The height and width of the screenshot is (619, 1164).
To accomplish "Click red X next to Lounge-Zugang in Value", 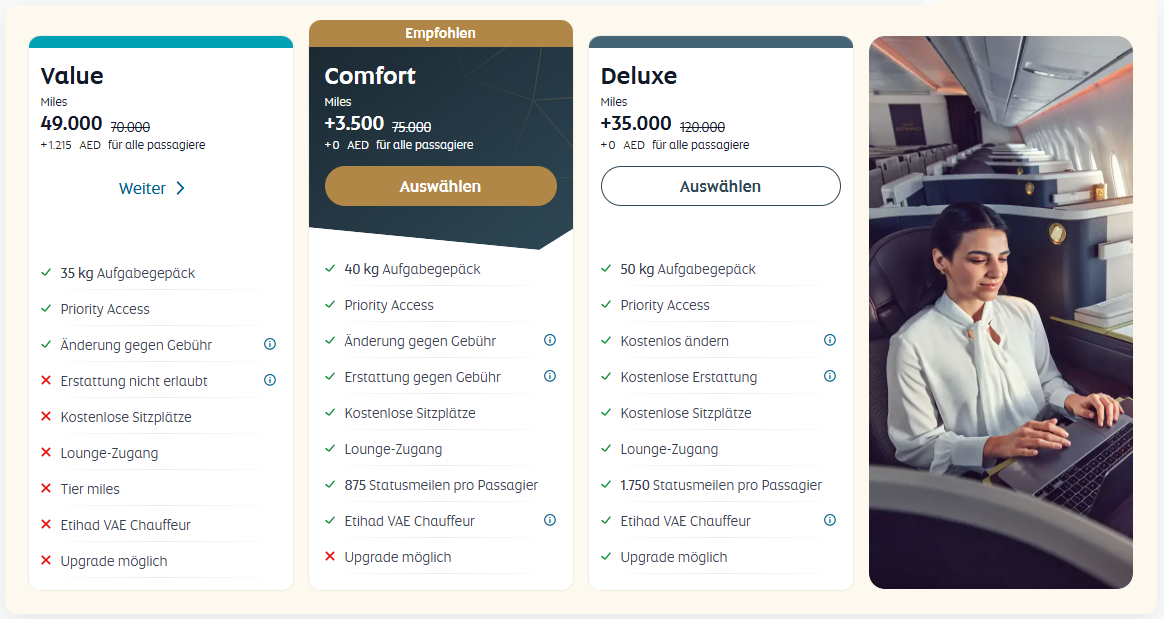I will pos(47,452).
